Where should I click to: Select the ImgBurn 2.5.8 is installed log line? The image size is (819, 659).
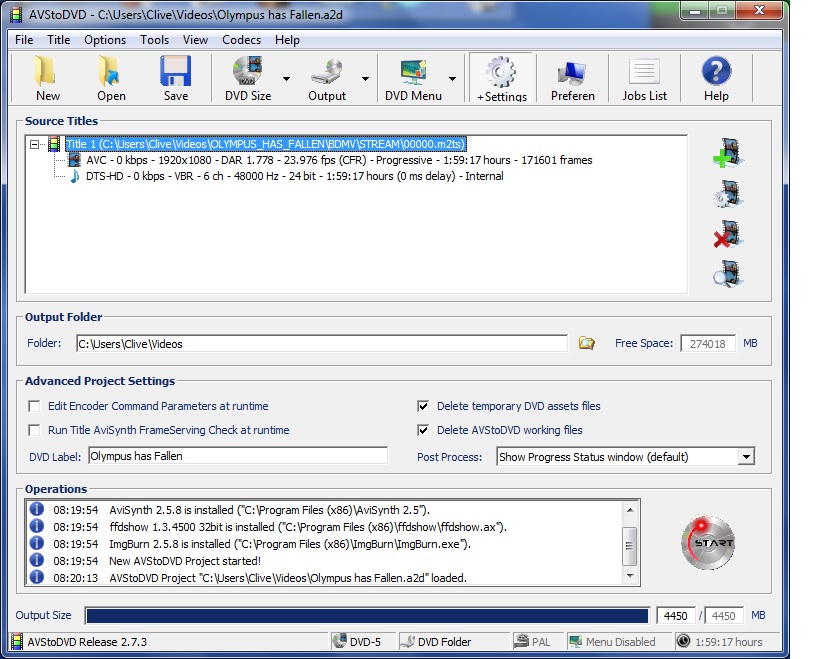coord(290,544)
